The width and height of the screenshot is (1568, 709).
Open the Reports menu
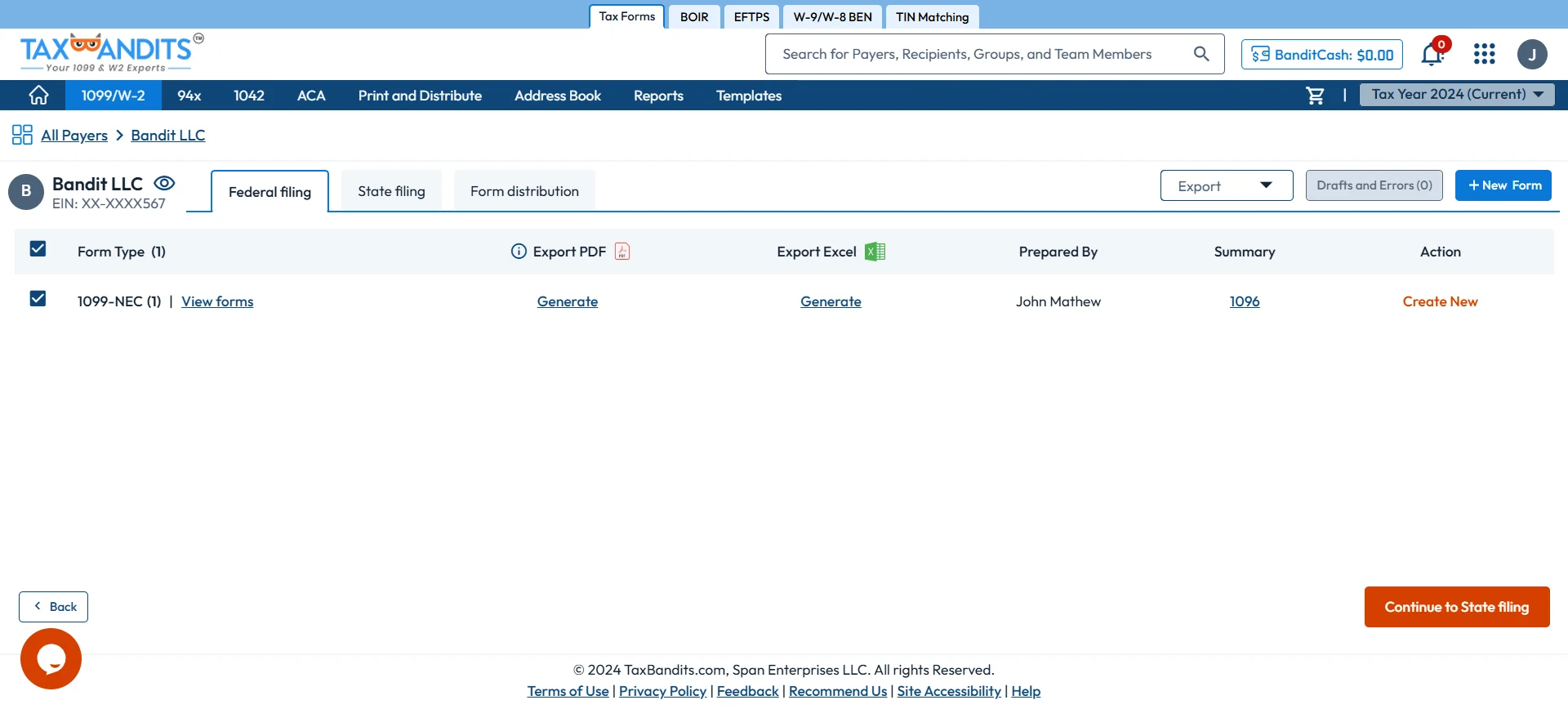[x=658, y=96]
